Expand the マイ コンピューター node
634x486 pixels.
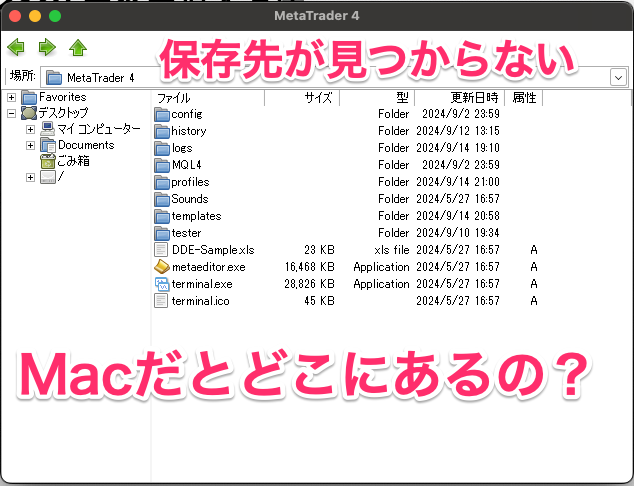pos(30,129)
